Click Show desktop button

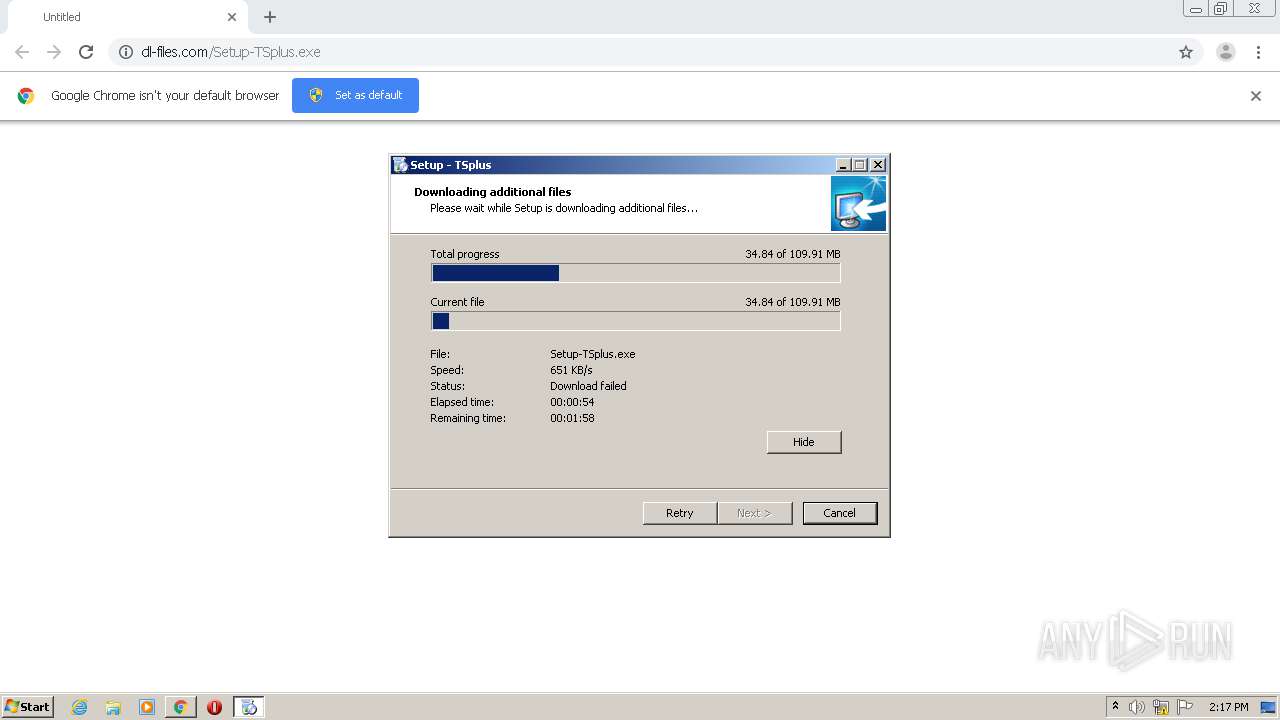[1268, 707]
